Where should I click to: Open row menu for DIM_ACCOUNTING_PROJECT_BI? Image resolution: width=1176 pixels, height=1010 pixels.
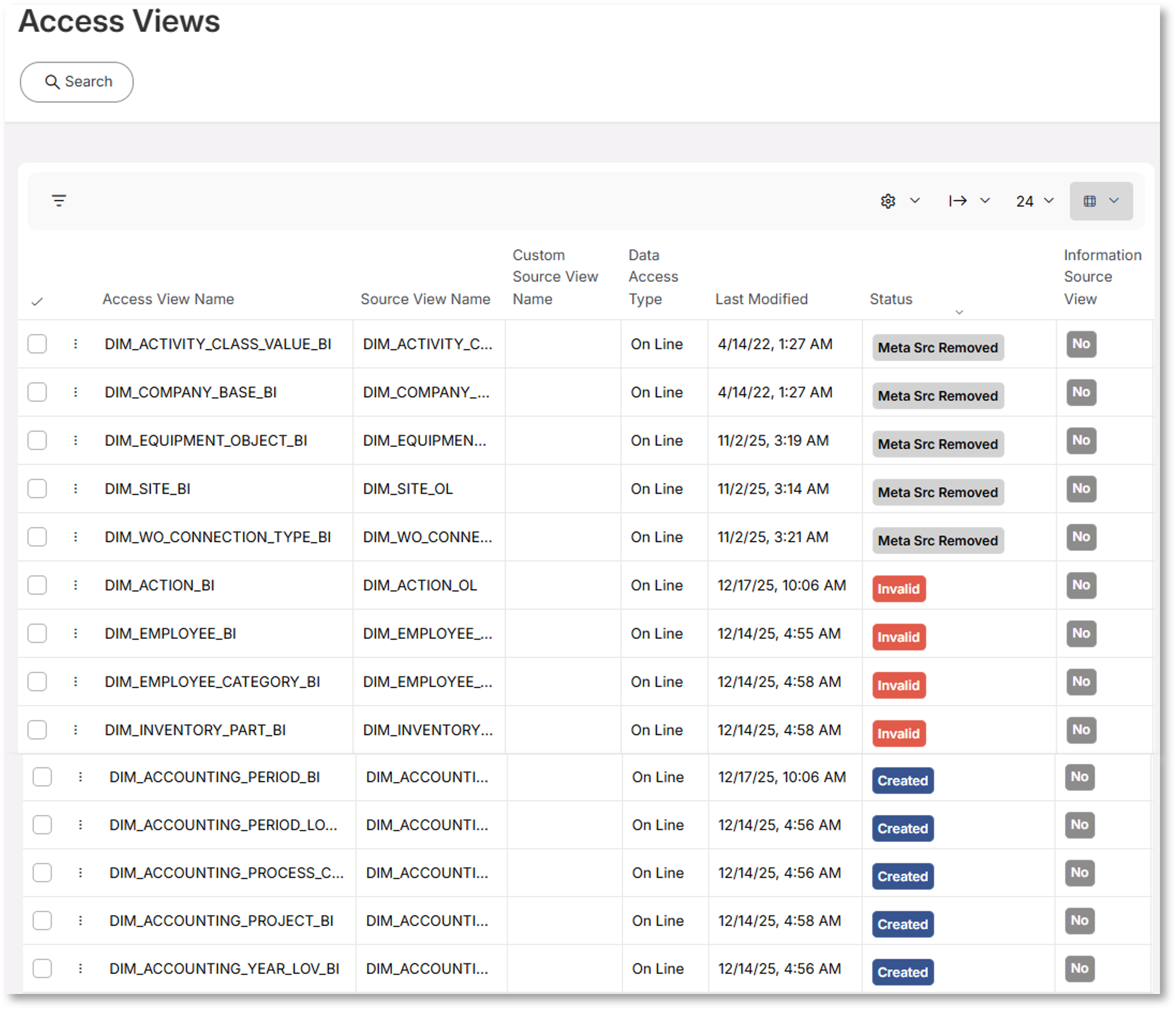pos(81,921)
